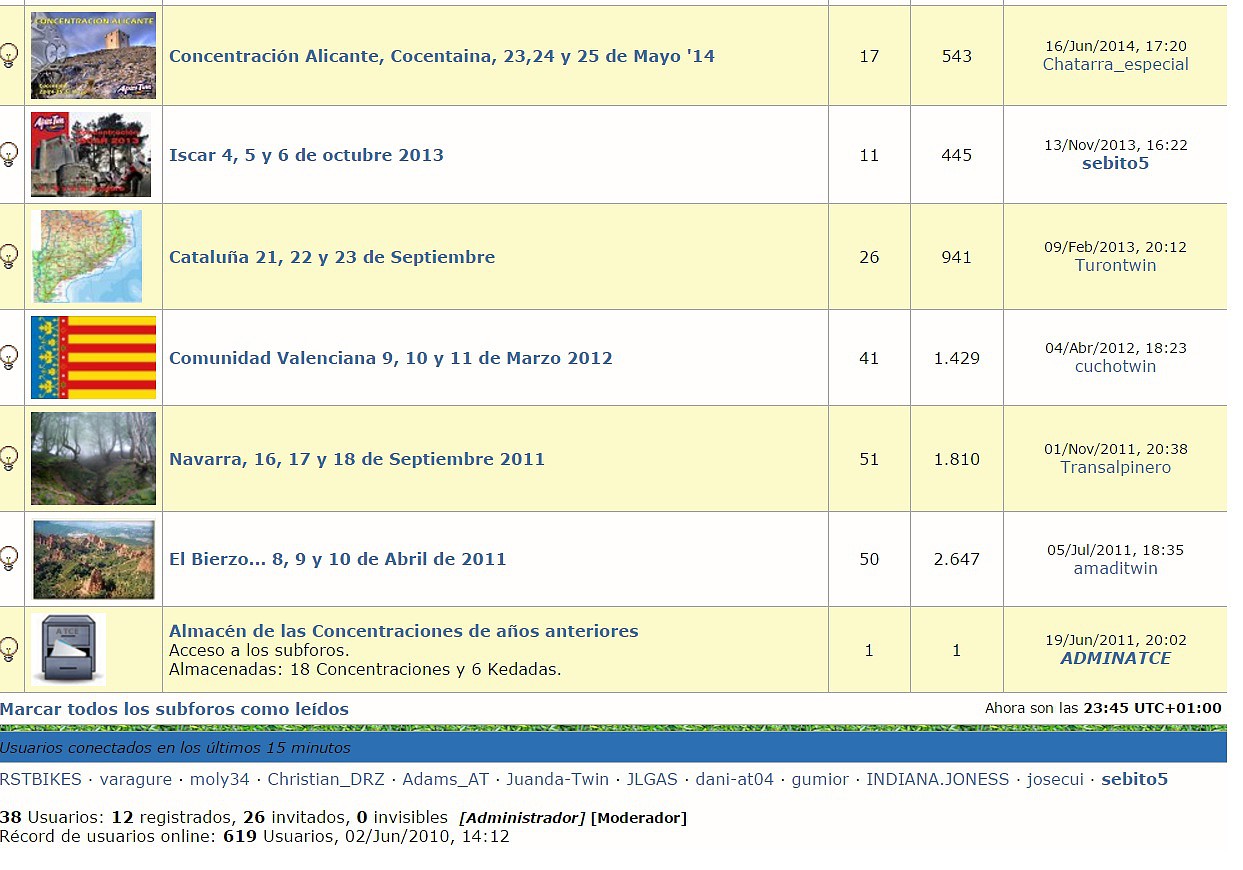Open Navarra Septiembre 2011 forum link
Screen dimensions: 1243x870
(x=357, y=459)
